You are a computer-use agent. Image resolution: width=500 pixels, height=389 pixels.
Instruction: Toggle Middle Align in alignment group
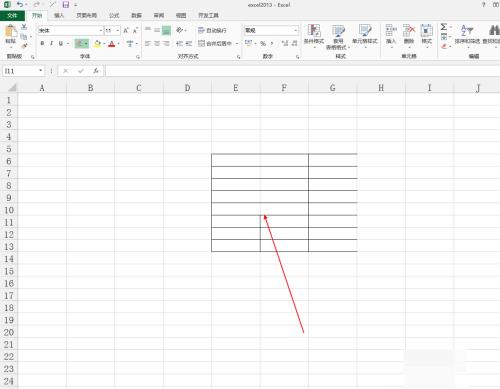(157, 30)
